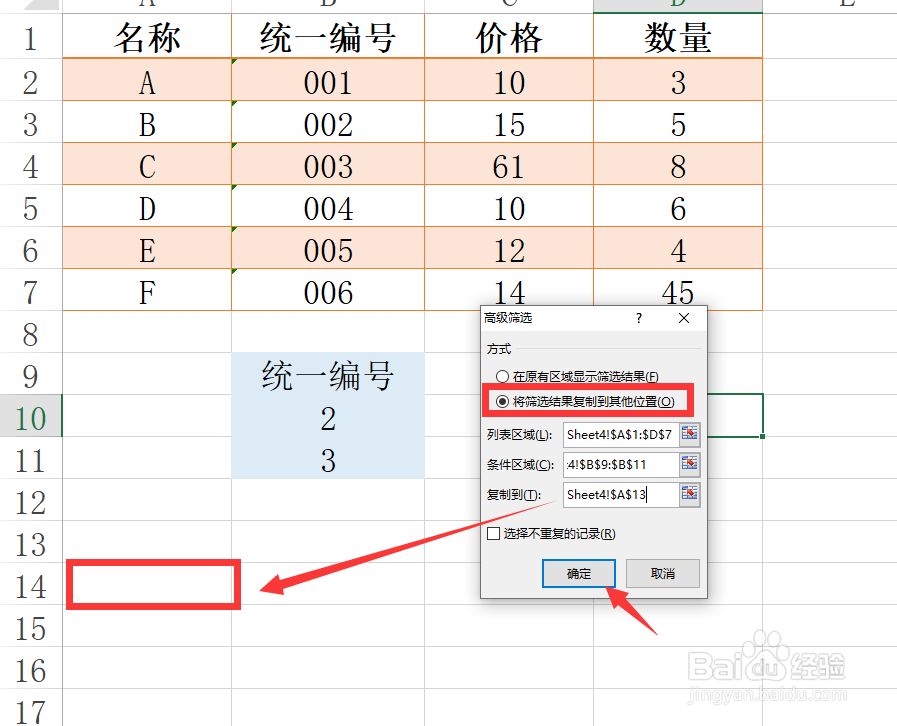The image size is (897, 726).
Task: Select criteria cell with value 2
Action: [328, 416]
